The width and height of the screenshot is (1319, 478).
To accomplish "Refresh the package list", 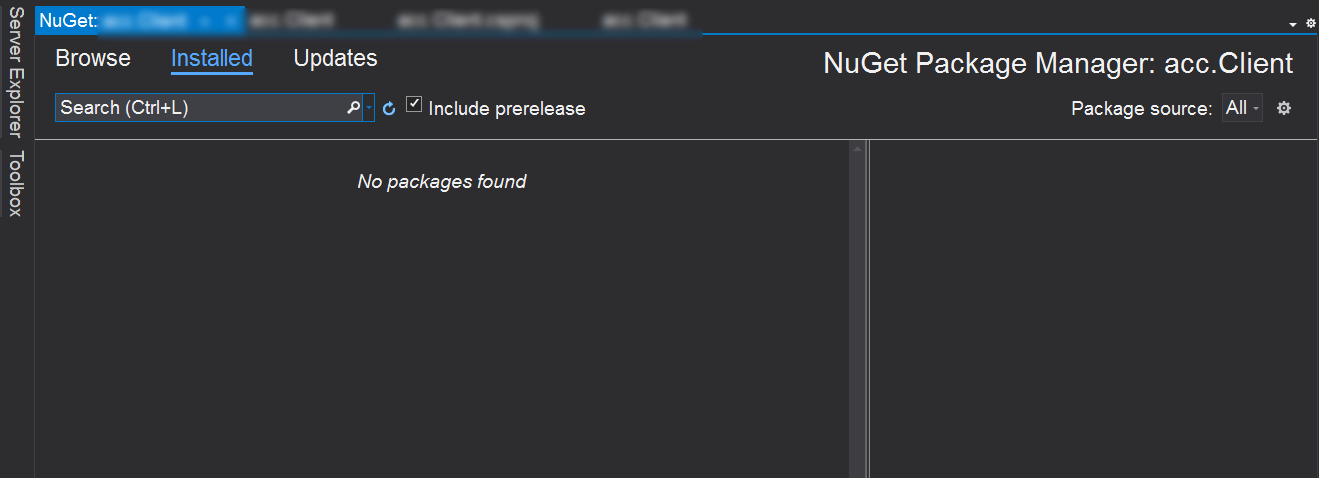I will click(x=390, y=109).
